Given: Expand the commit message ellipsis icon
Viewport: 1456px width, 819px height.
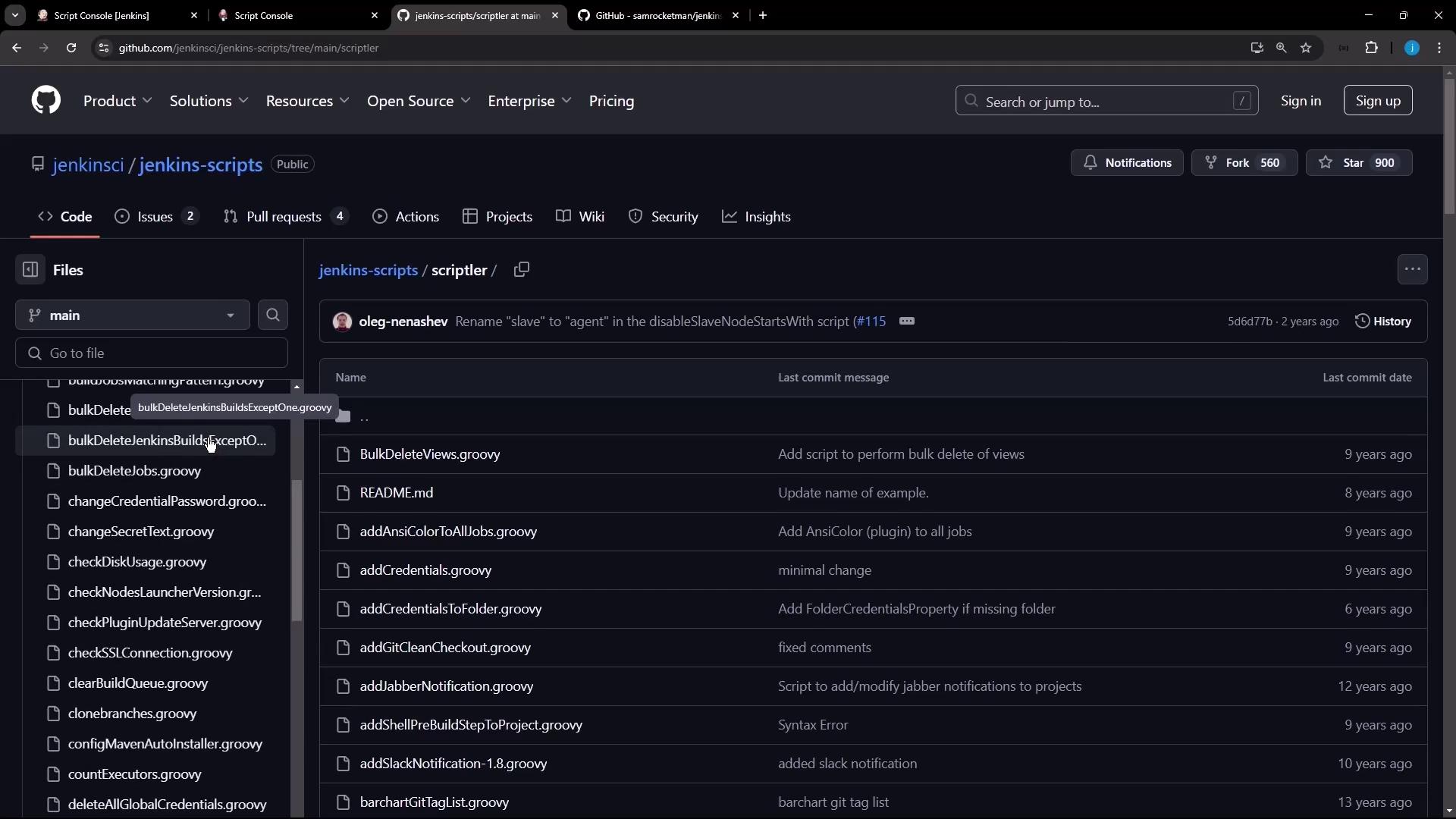Looking at the screenshot, I should (x=907, y=322).
